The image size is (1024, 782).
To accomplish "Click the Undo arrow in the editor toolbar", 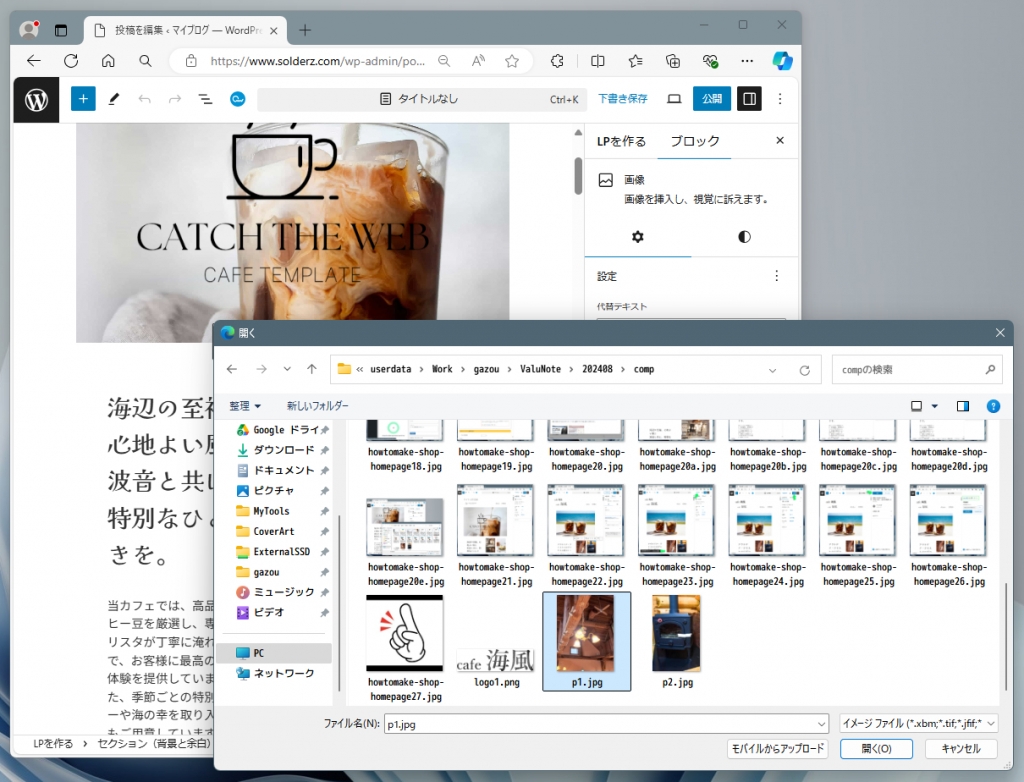I will pyautogui.click(x=144, y=99).
